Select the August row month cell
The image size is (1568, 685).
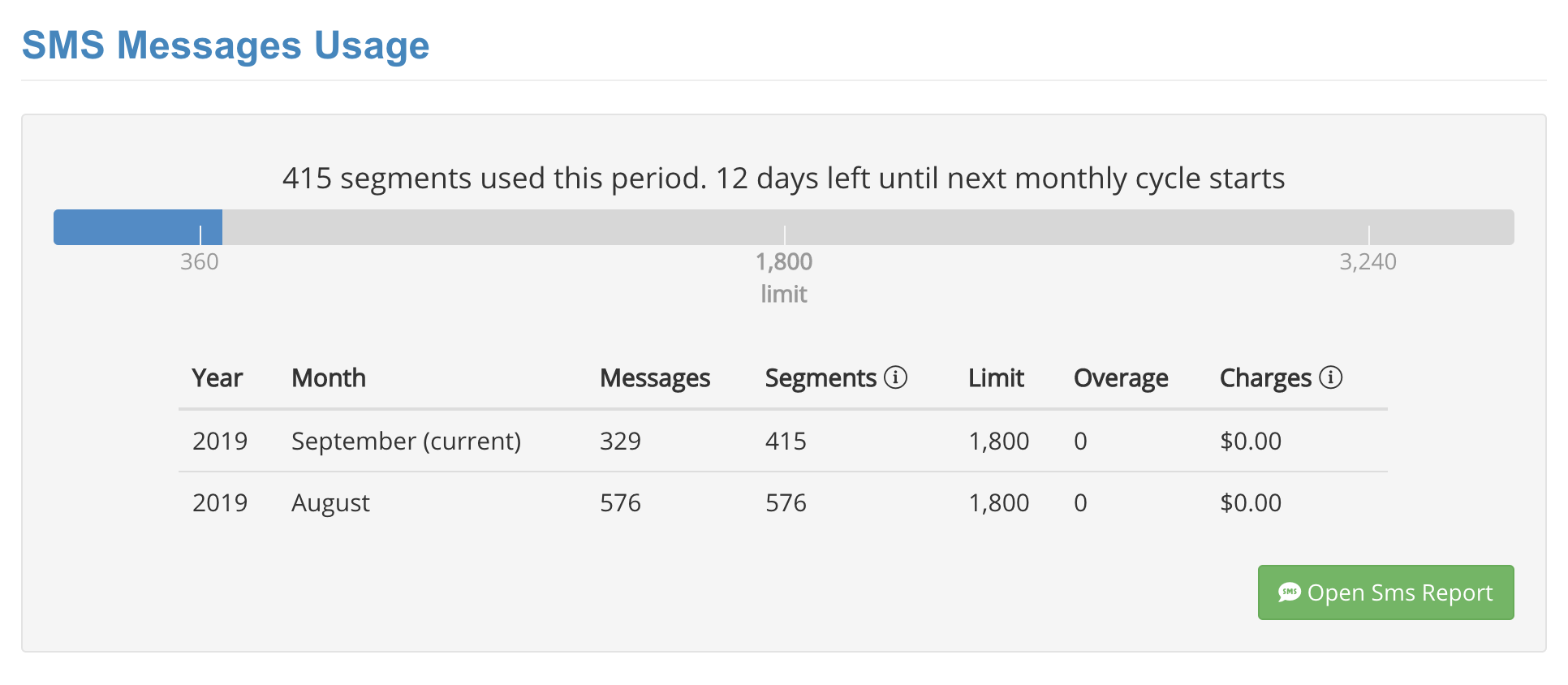(x=330, y=503)
